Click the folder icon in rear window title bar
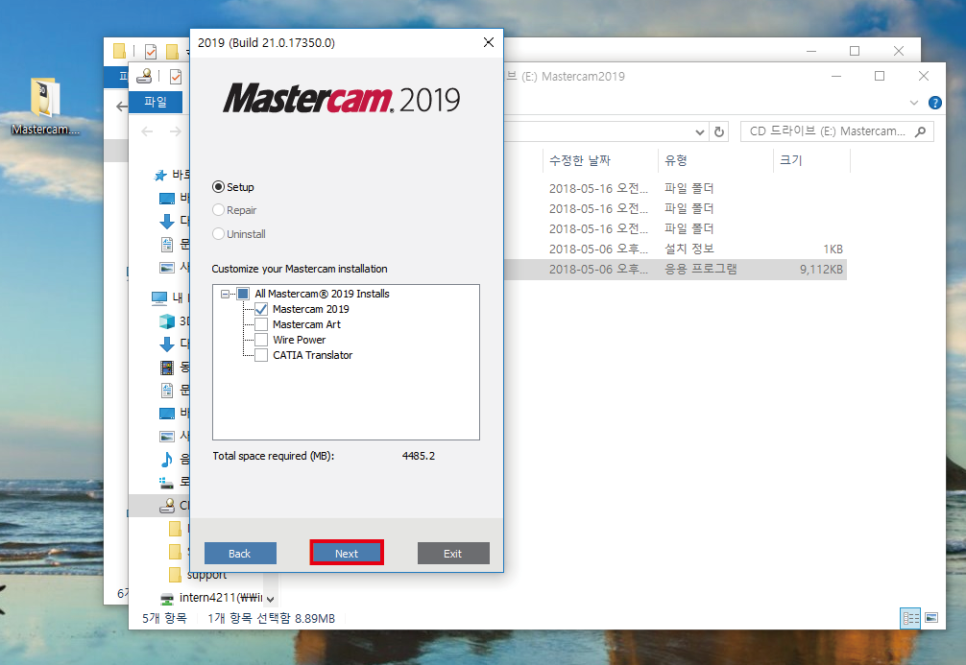Viewport: 966px width, 665px height. click(x=120, y=51)
